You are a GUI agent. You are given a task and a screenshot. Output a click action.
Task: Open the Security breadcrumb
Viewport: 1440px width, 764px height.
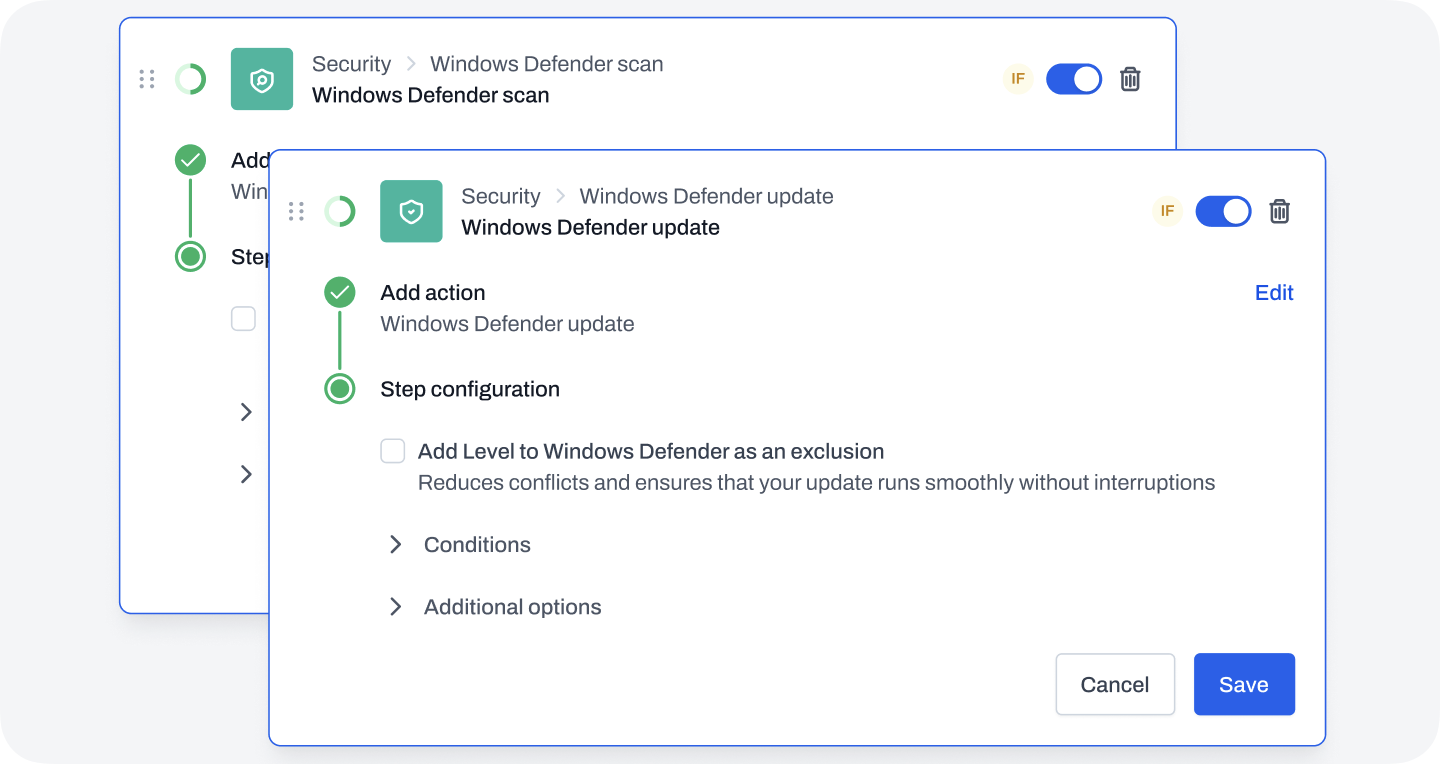501,196
